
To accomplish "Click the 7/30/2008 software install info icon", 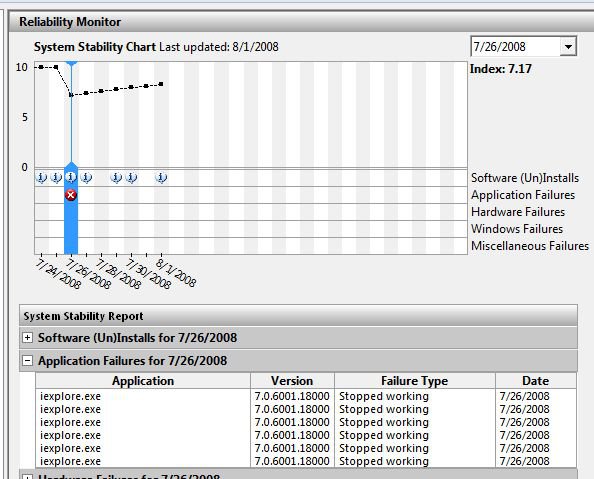I will coord(131,177).
